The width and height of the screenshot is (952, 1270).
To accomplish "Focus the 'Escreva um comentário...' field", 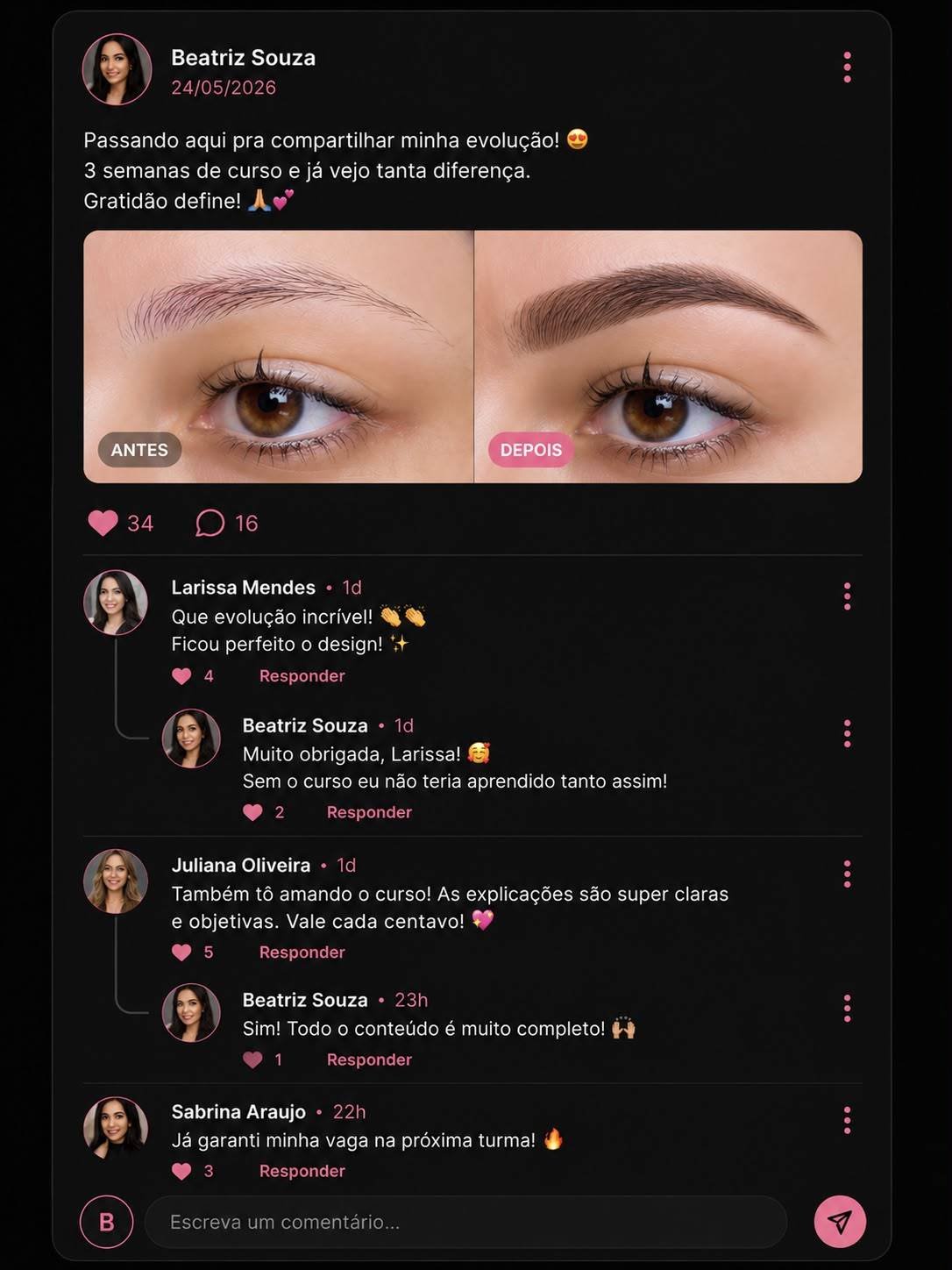I will (465, 1222).
